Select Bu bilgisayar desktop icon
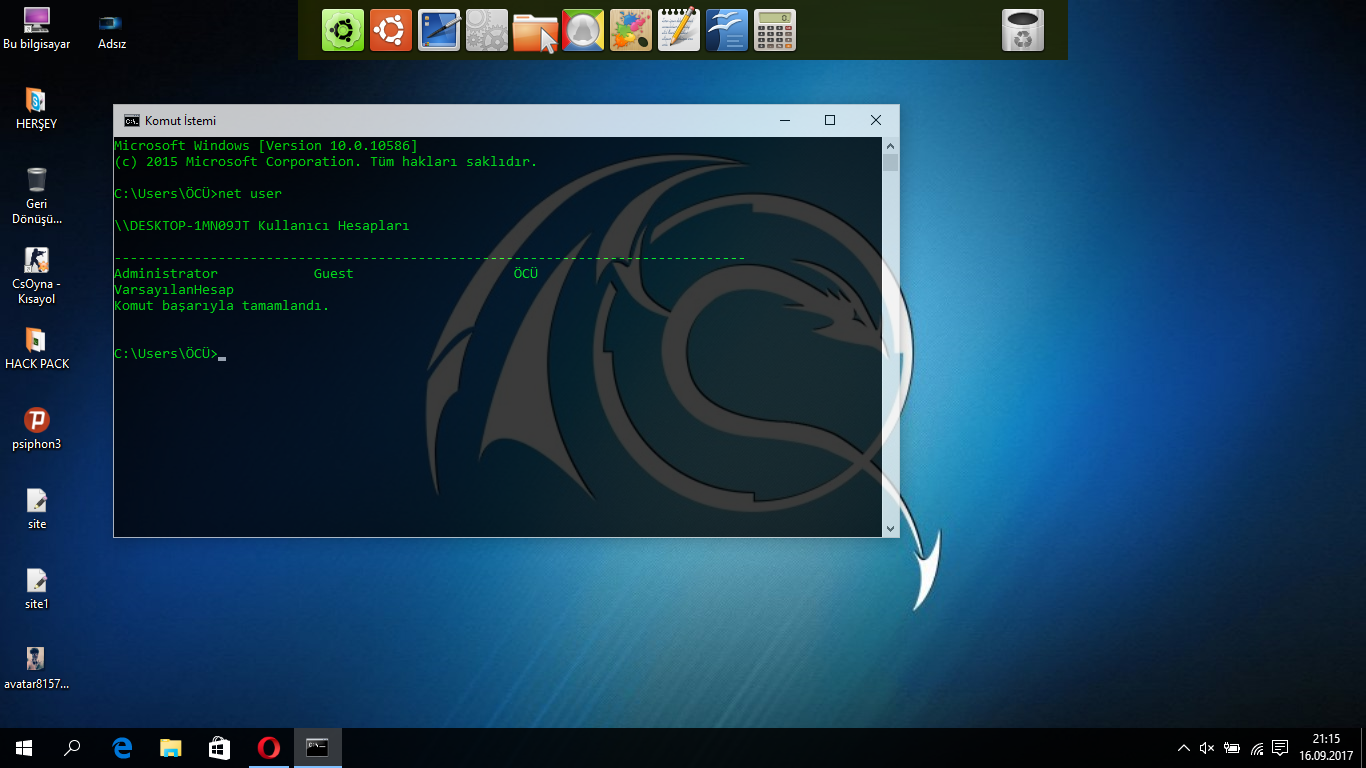This screenshot has width=1366, height=768. click(x=37, y=29)
